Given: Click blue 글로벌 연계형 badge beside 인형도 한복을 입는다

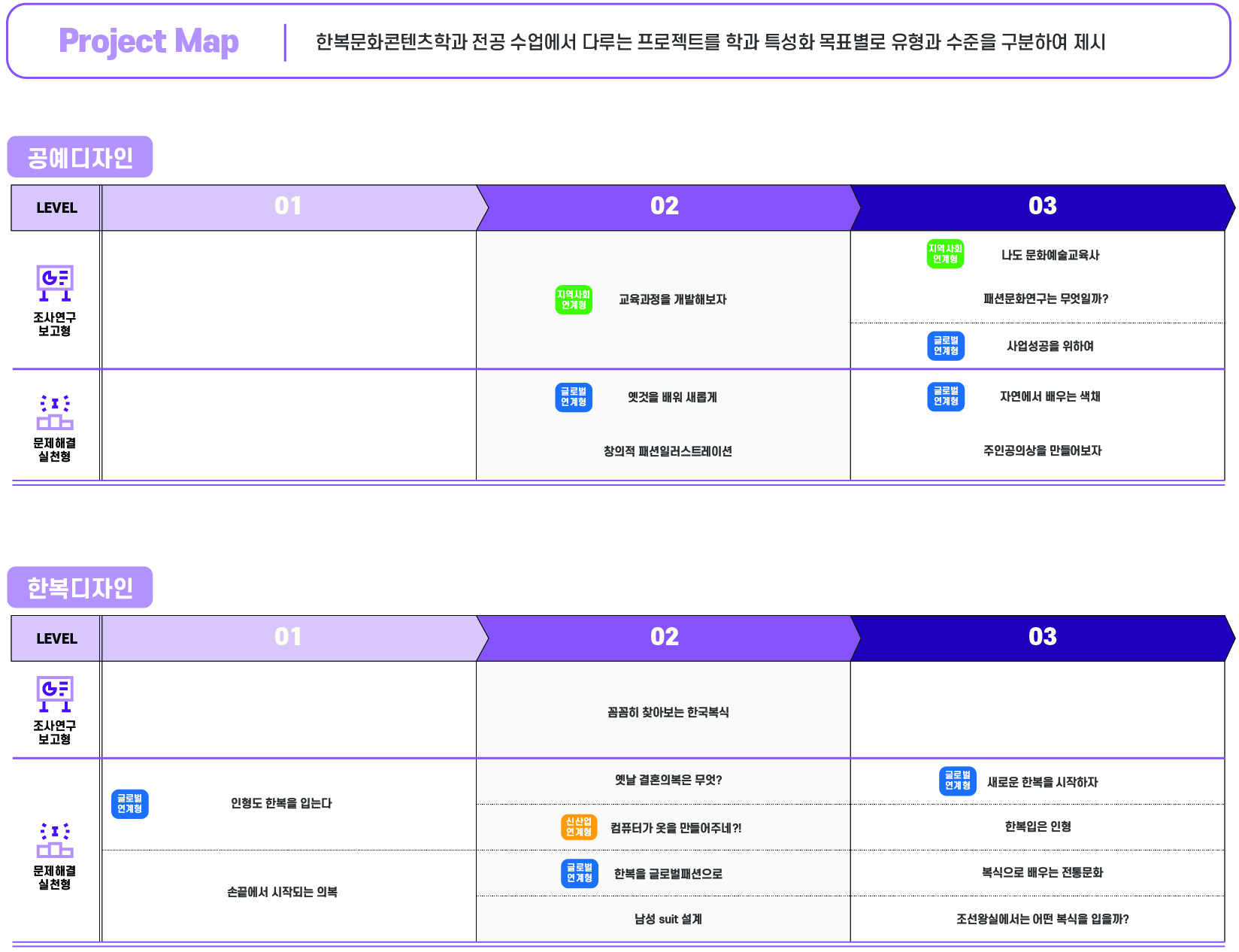Looking at the screenshot, I should [129, 804].
